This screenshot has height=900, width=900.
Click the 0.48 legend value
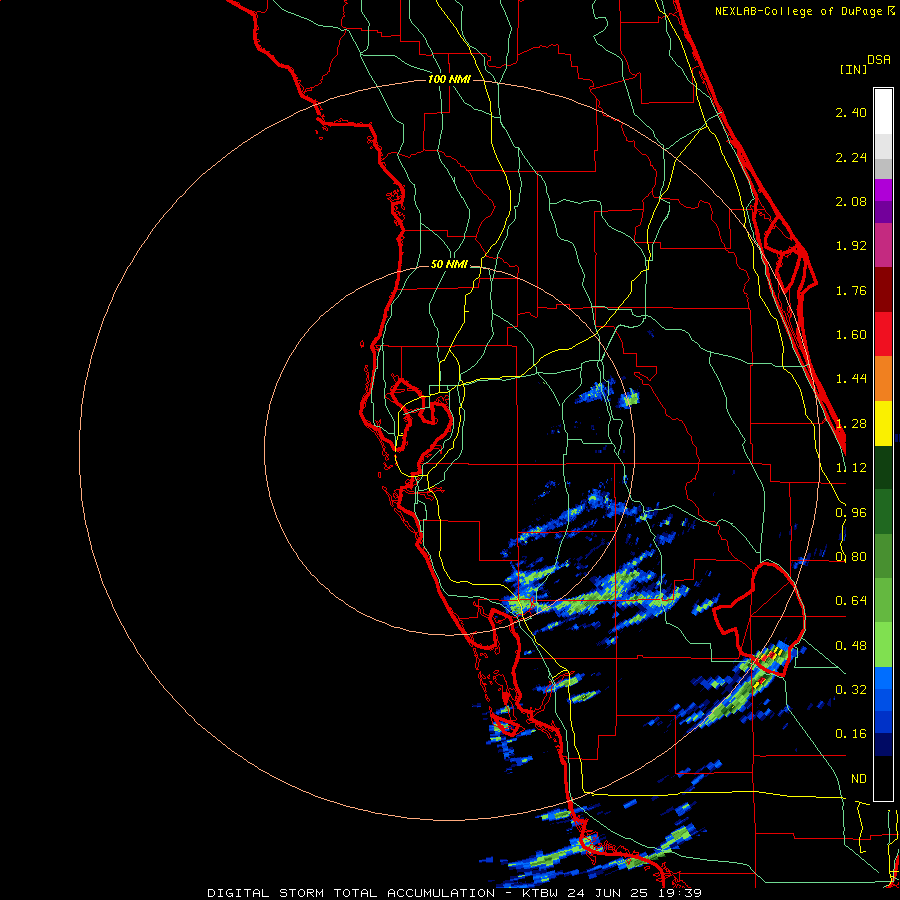[851, 646]
